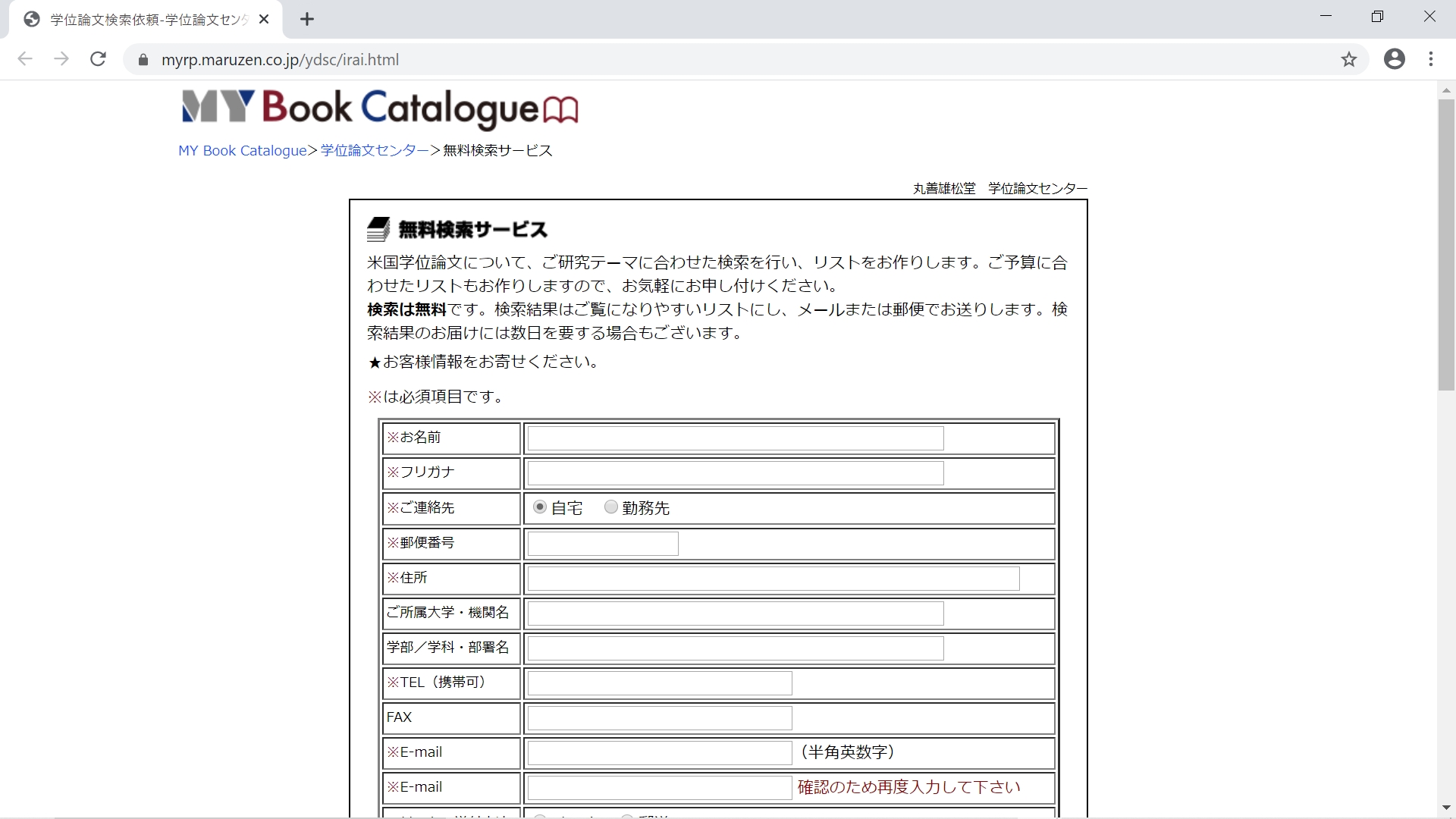The image size is (1456, 819).
Task: Click the ご所属大学・機関名 input field
Action: point(736,613)
